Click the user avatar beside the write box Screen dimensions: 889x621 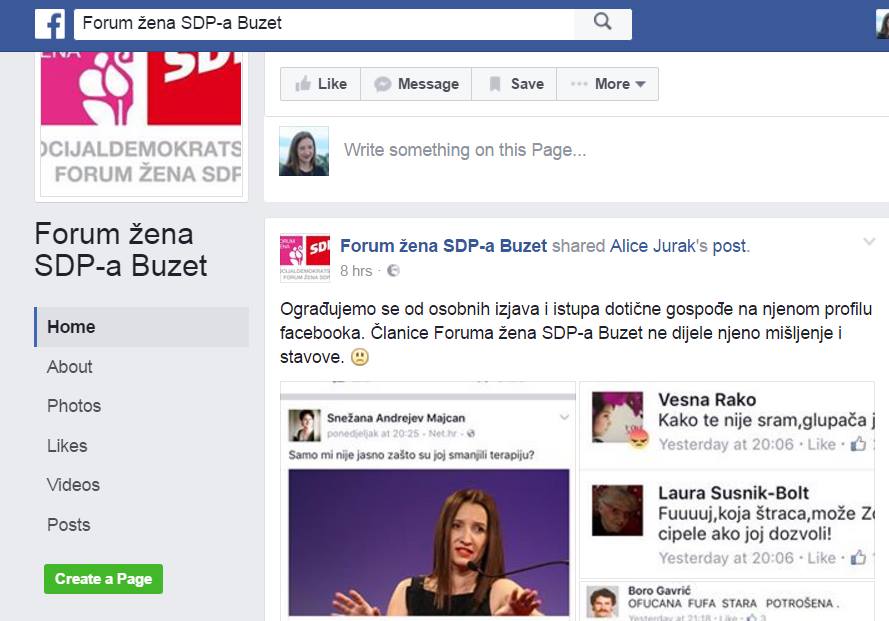tap(304, 151)
